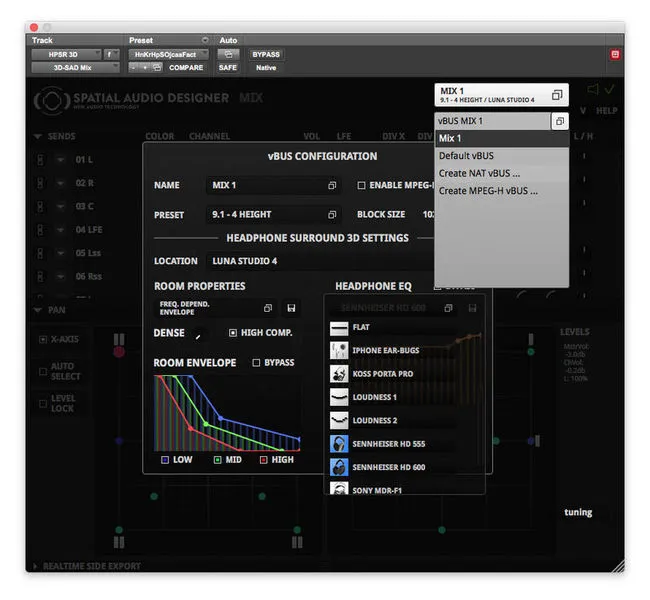Click the headphone EQ save disk icon
The width and height of the screenshot is (650, 600).
472,308
